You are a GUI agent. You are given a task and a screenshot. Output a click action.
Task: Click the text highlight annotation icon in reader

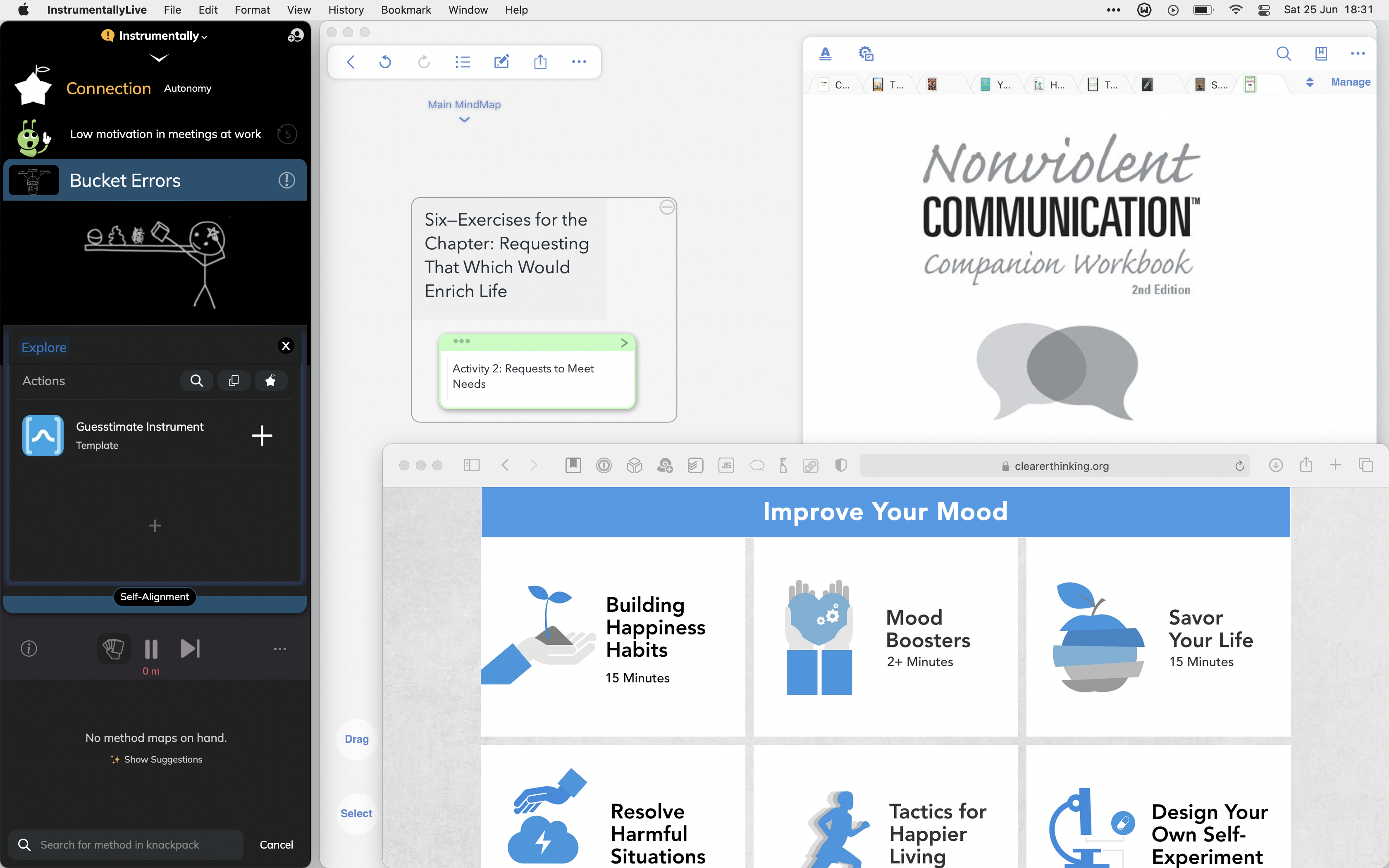point(826,53)
